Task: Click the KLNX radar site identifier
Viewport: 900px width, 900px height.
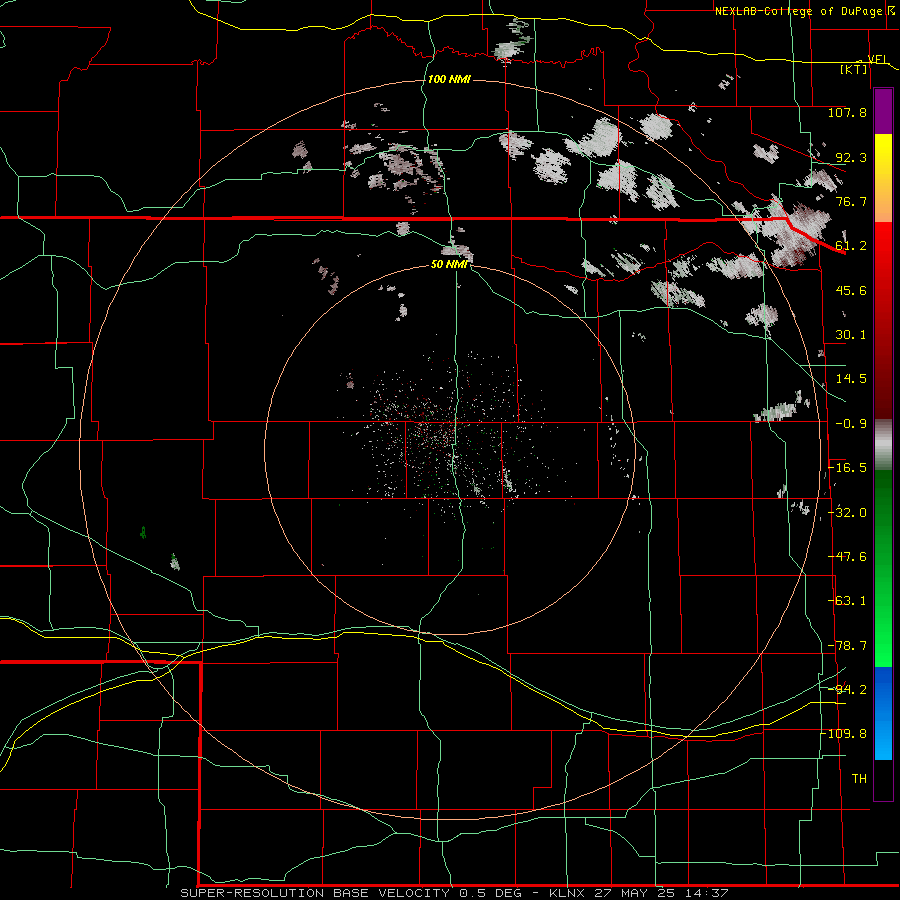Action: 567,893
